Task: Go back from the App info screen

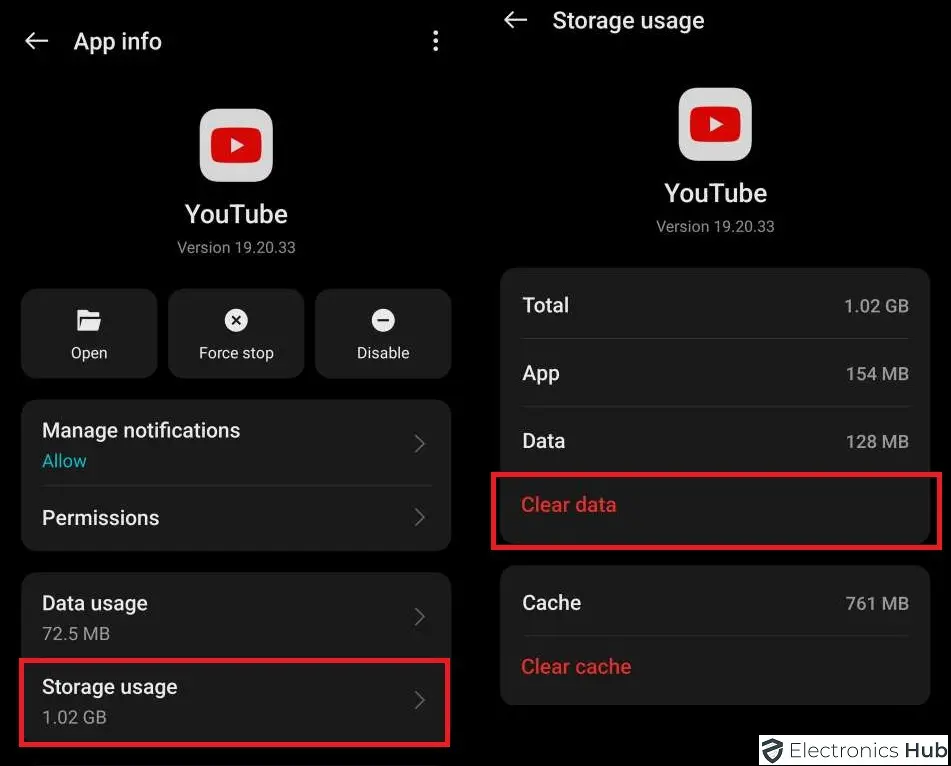Action: pyautogui.click(x=36, y=41)
